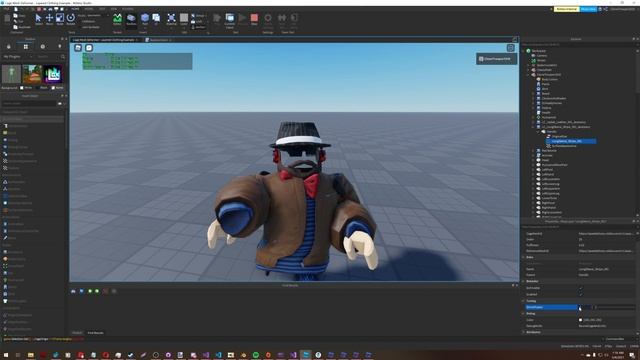Open the Terrain Editor
Image resolution: width=640 pixels, height=360 pixels.
[117, 19]
